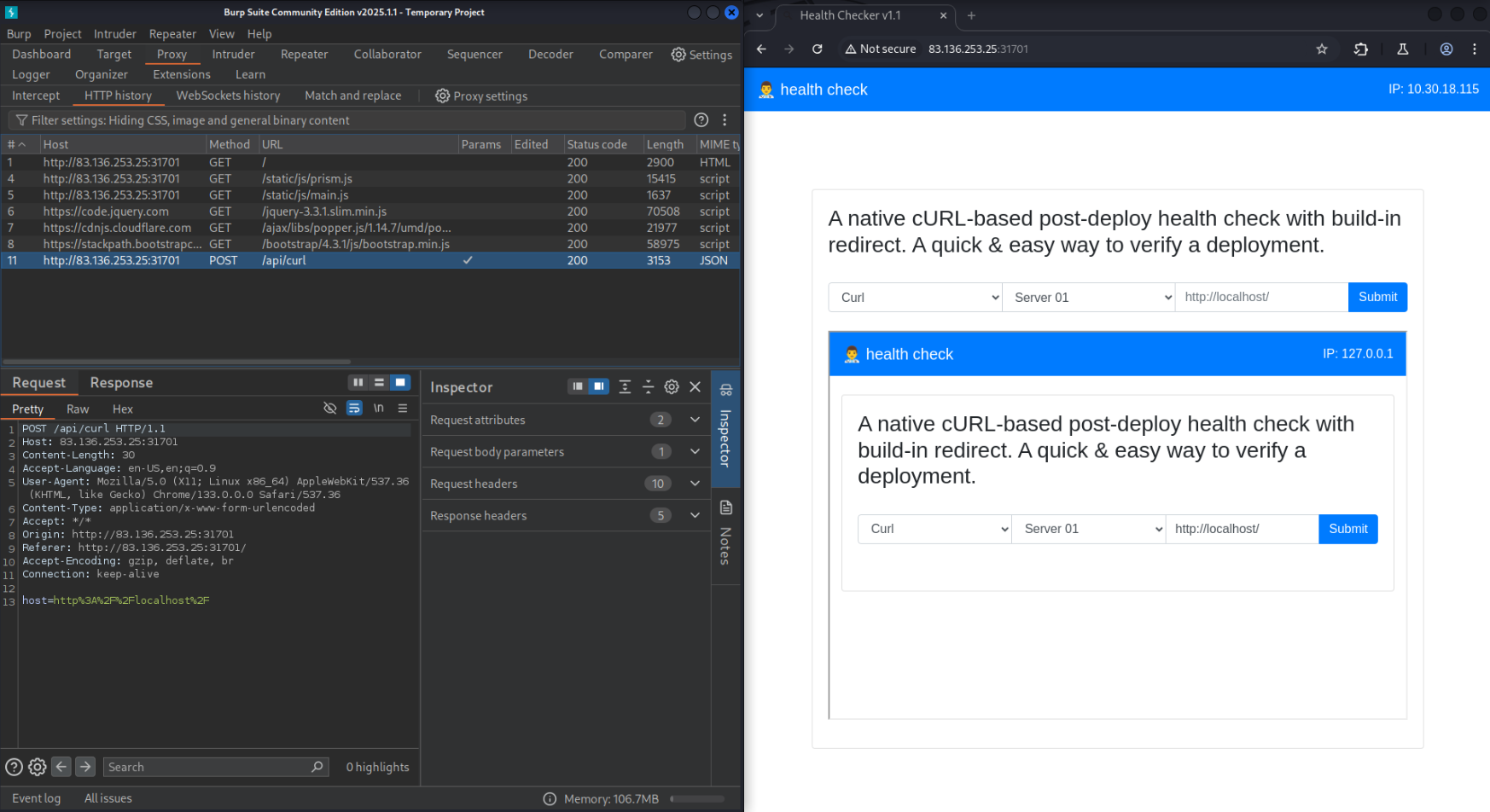This screenshot has height=812, width=1490.
Task: Collapse all Inspector sections icon
Action: pyautogui.click(x=649, y=387)
